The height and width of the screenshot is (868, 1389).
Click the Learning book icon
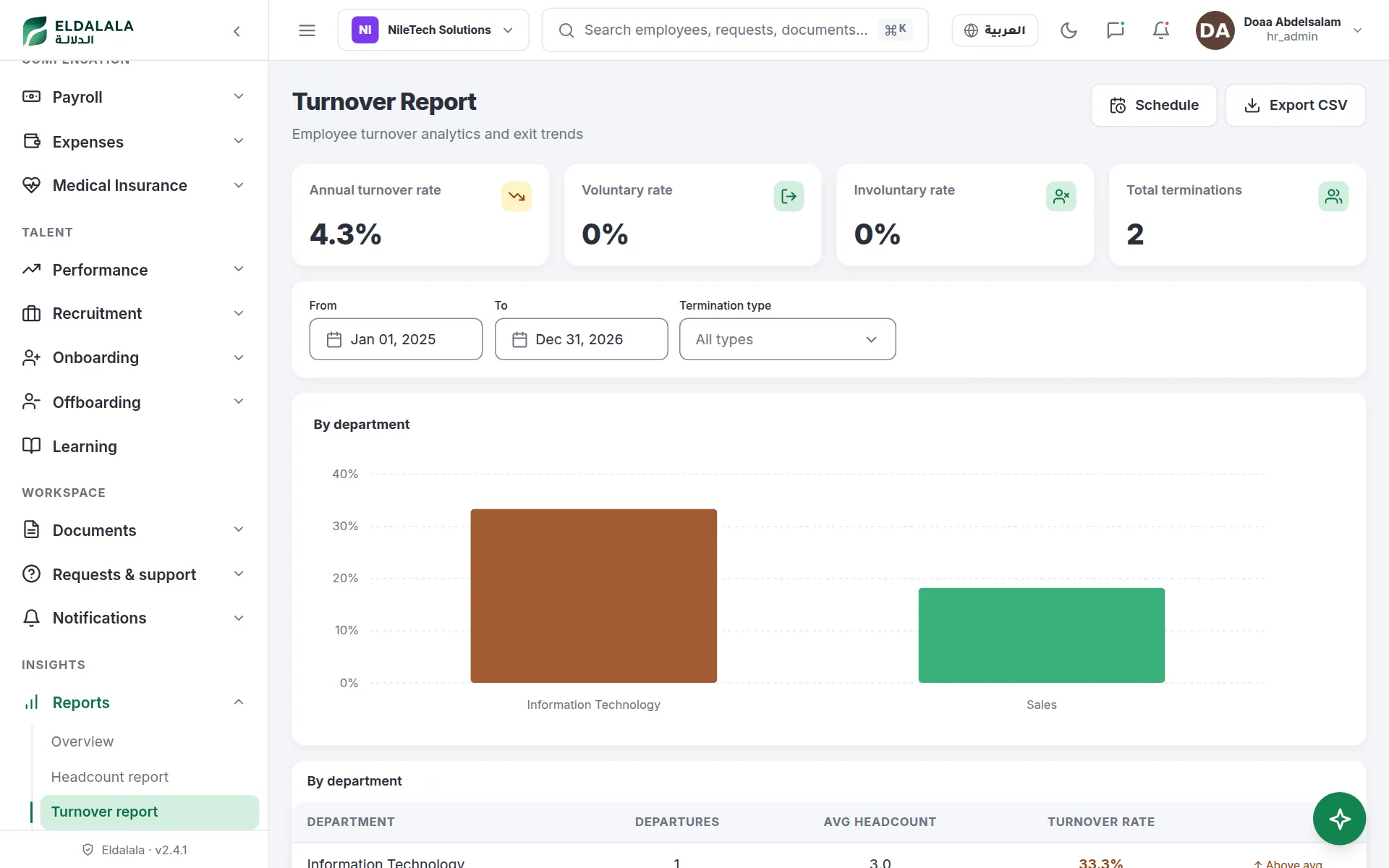pyautogui.click(x=31, y=446)
